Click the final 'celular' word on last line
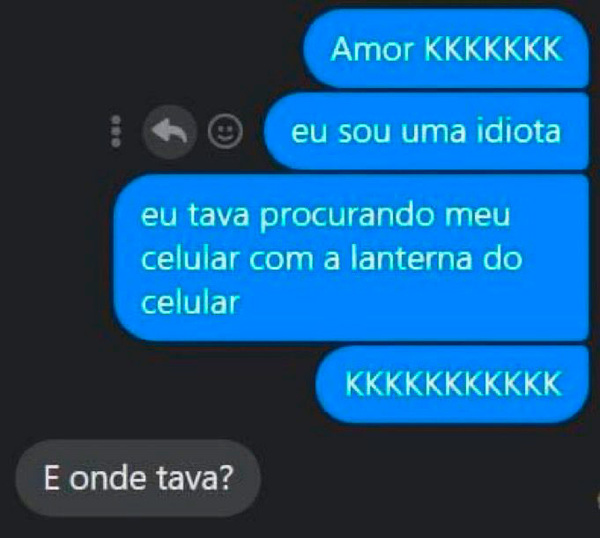Screen dimensions: 600x538 coord(190,302)
